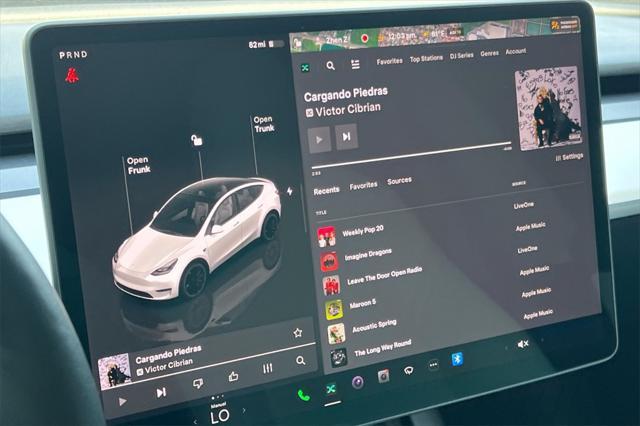Open the Top Stations menu

(x=426, y=58)
